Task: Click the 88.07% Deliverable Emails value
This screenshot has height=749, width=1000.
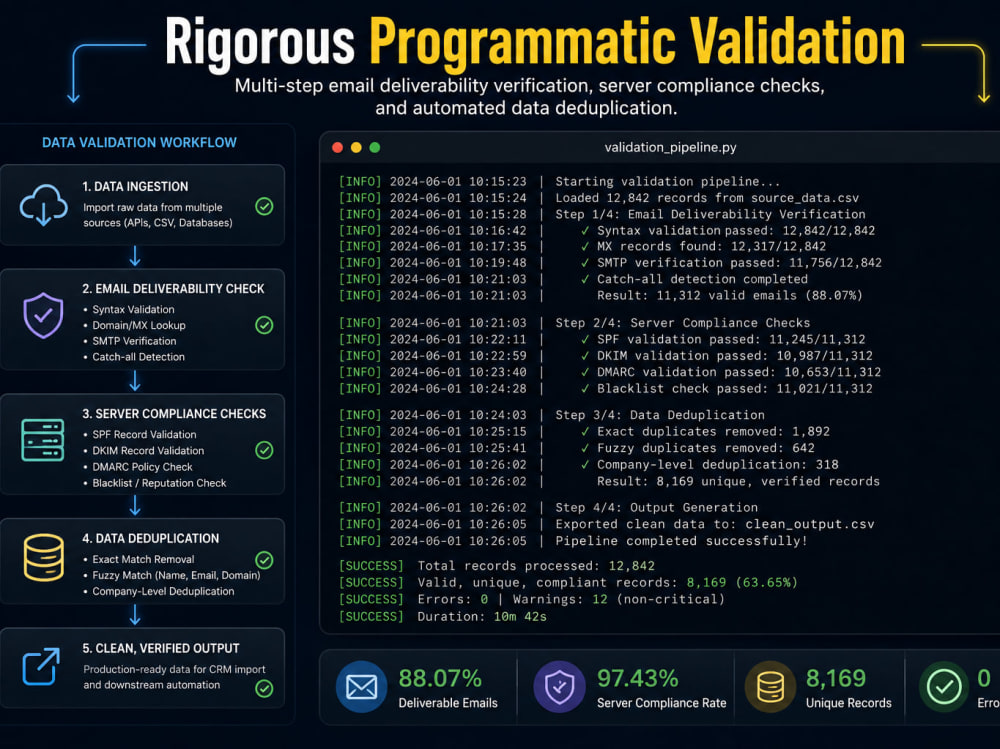Action: click(440, 678)
